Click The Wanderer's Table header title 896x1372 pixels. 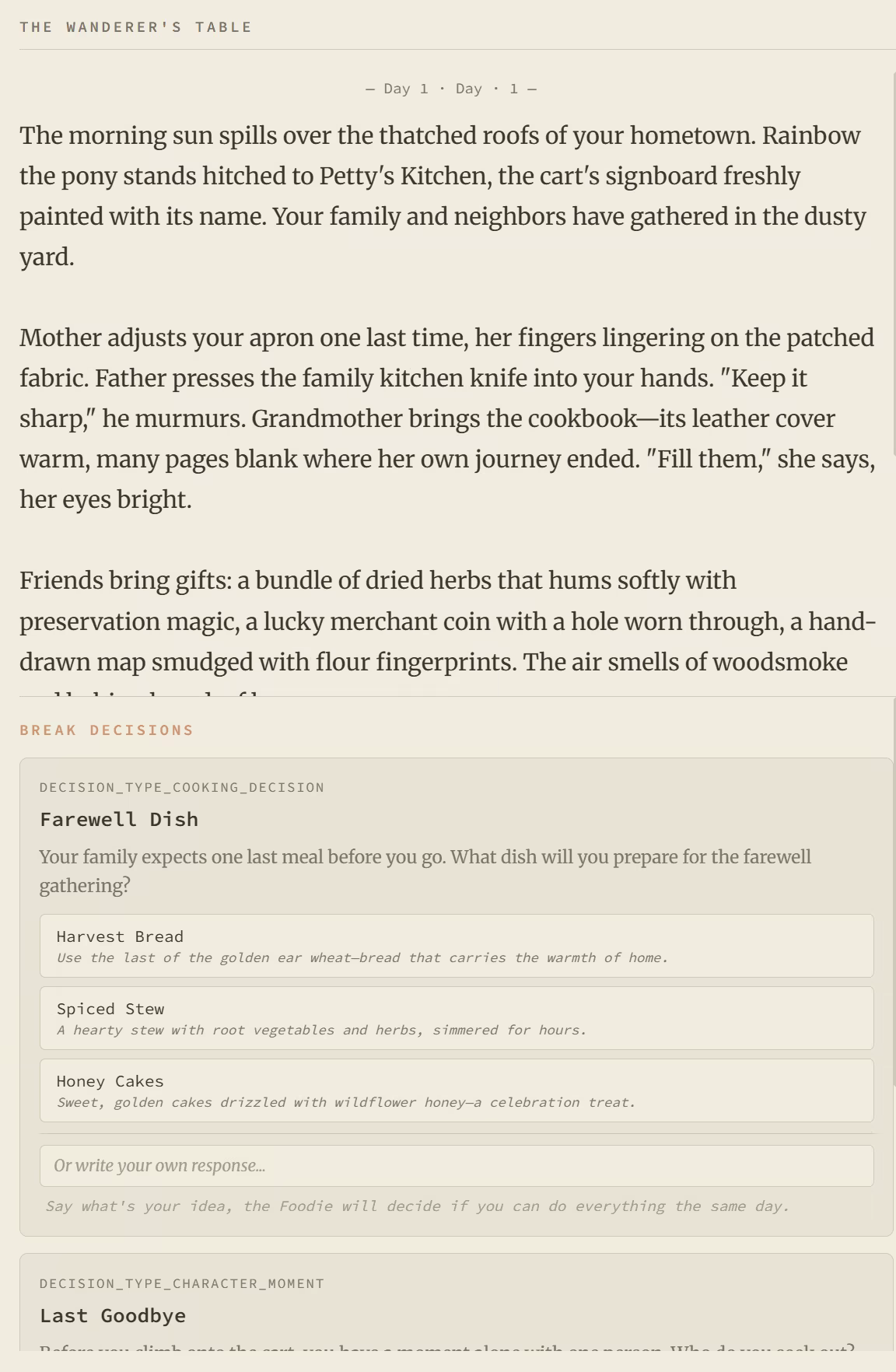(x=136, y=27)
